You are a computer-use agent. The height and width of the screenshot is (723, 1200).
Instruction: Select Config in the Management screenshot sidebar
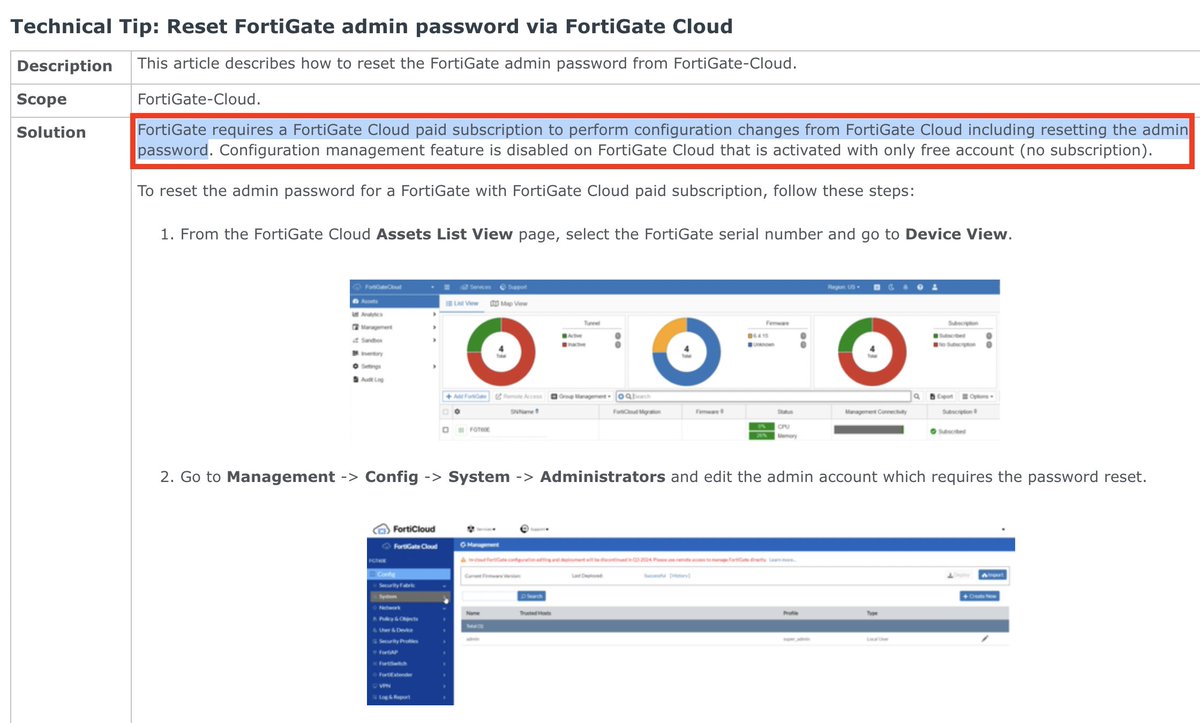410,574
